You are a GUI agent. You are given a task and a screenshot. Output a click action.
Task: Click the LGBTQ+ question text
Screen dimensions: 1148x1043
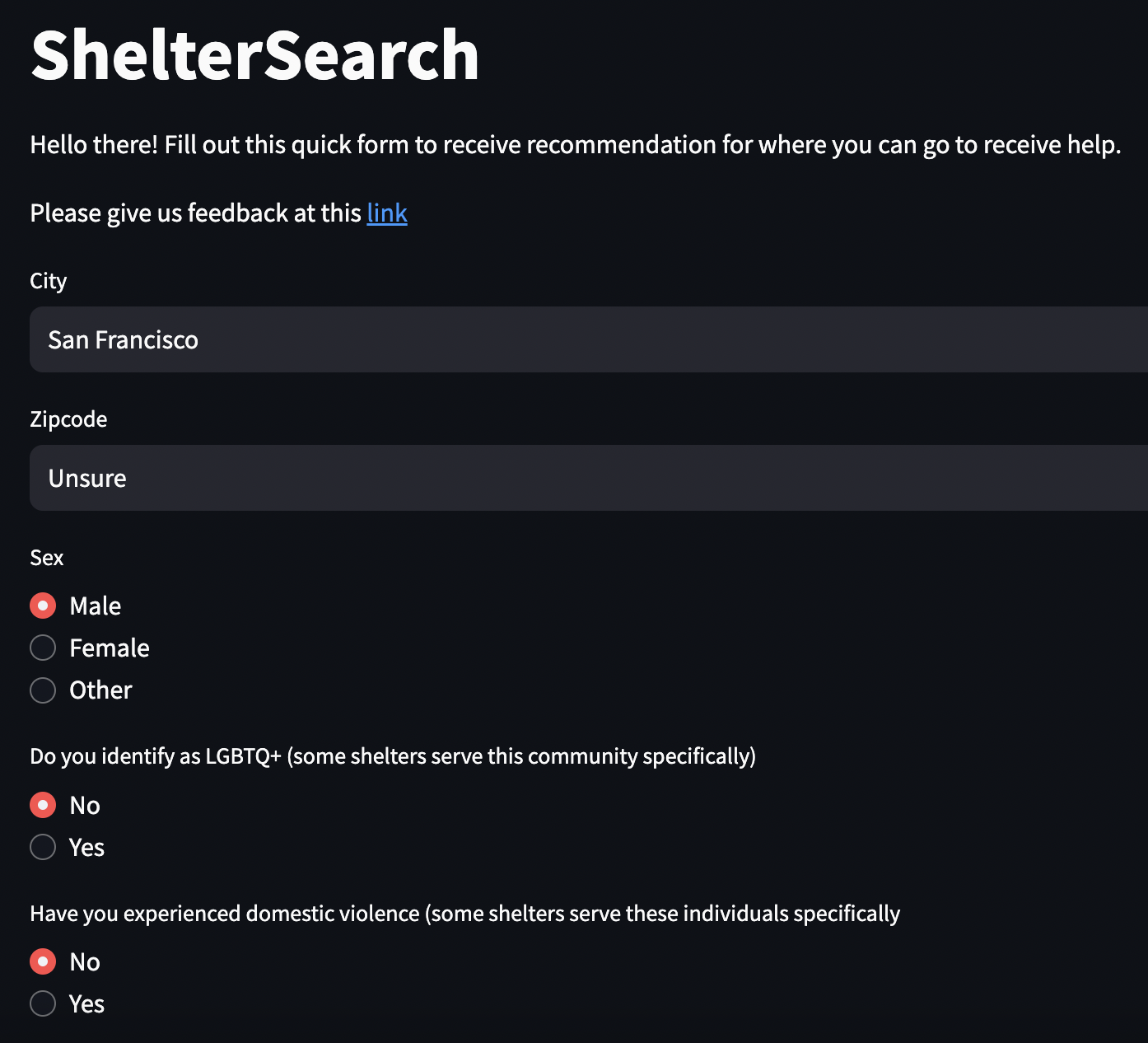393,756
